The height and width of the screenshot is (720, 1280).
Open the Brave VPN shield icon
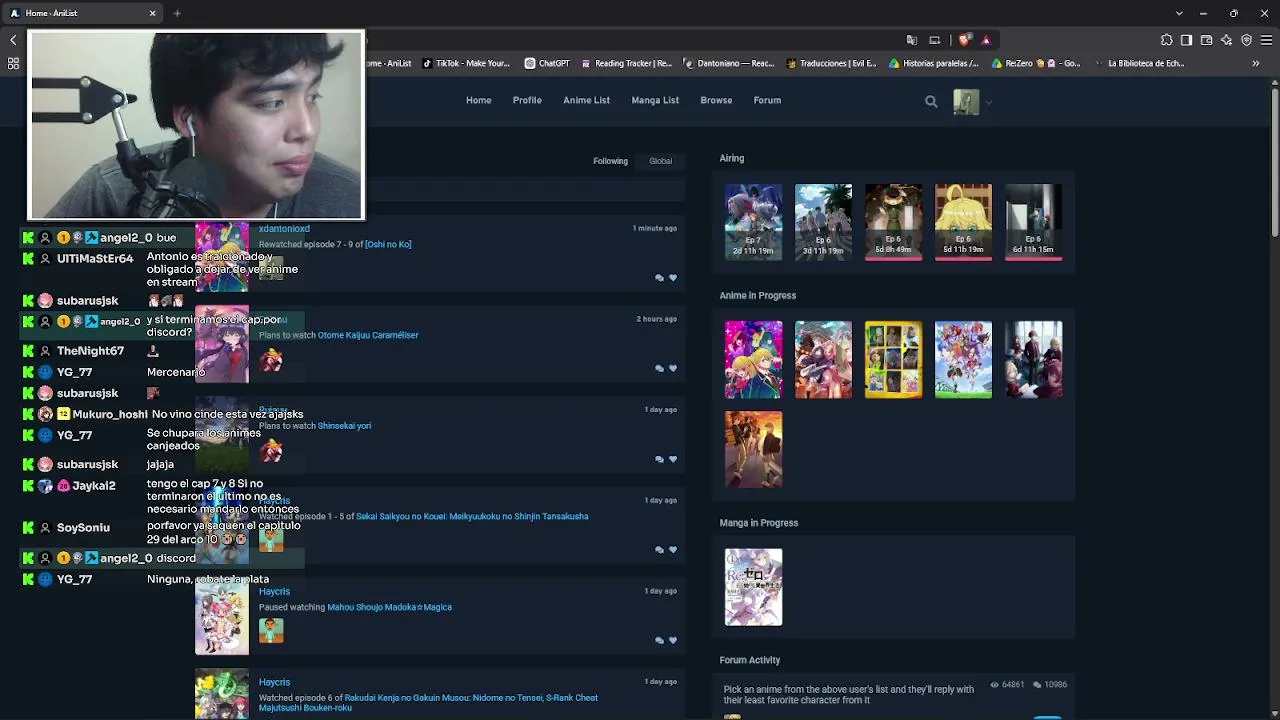tap(1246, 40)
